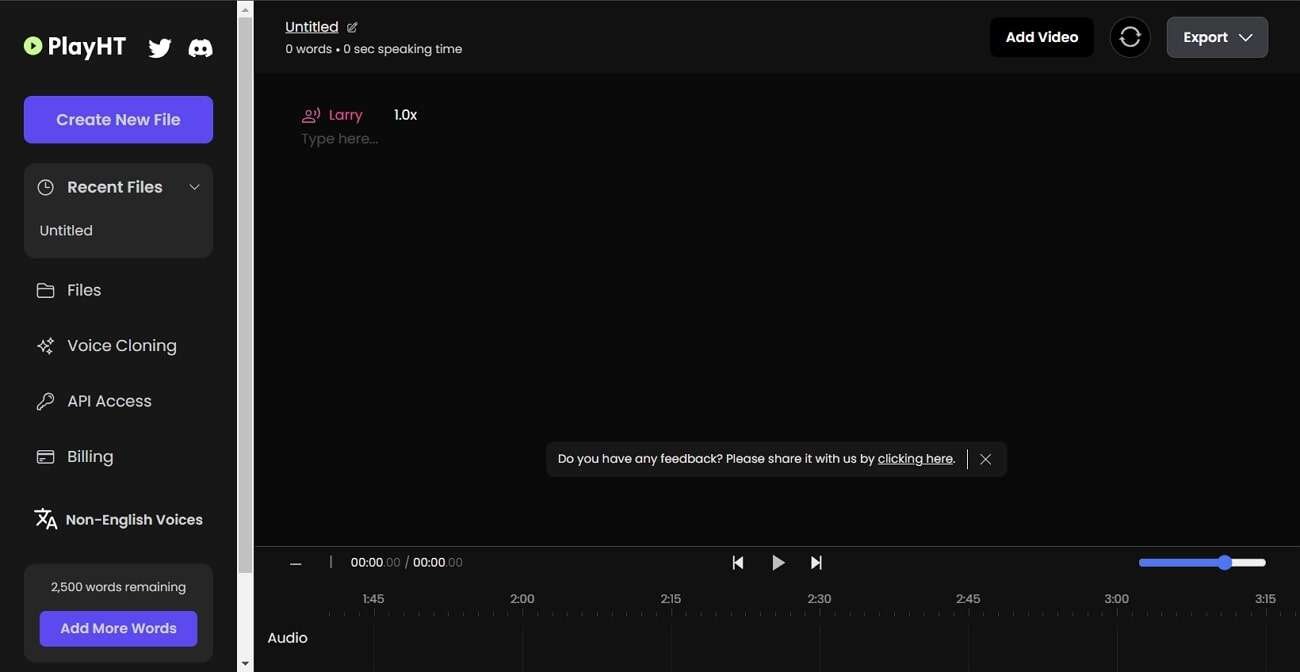Click the 3:00 mark on the timeline ruler
Image resolution: width=1300 pixels, height=672 pixels.
coord(1116,599)
